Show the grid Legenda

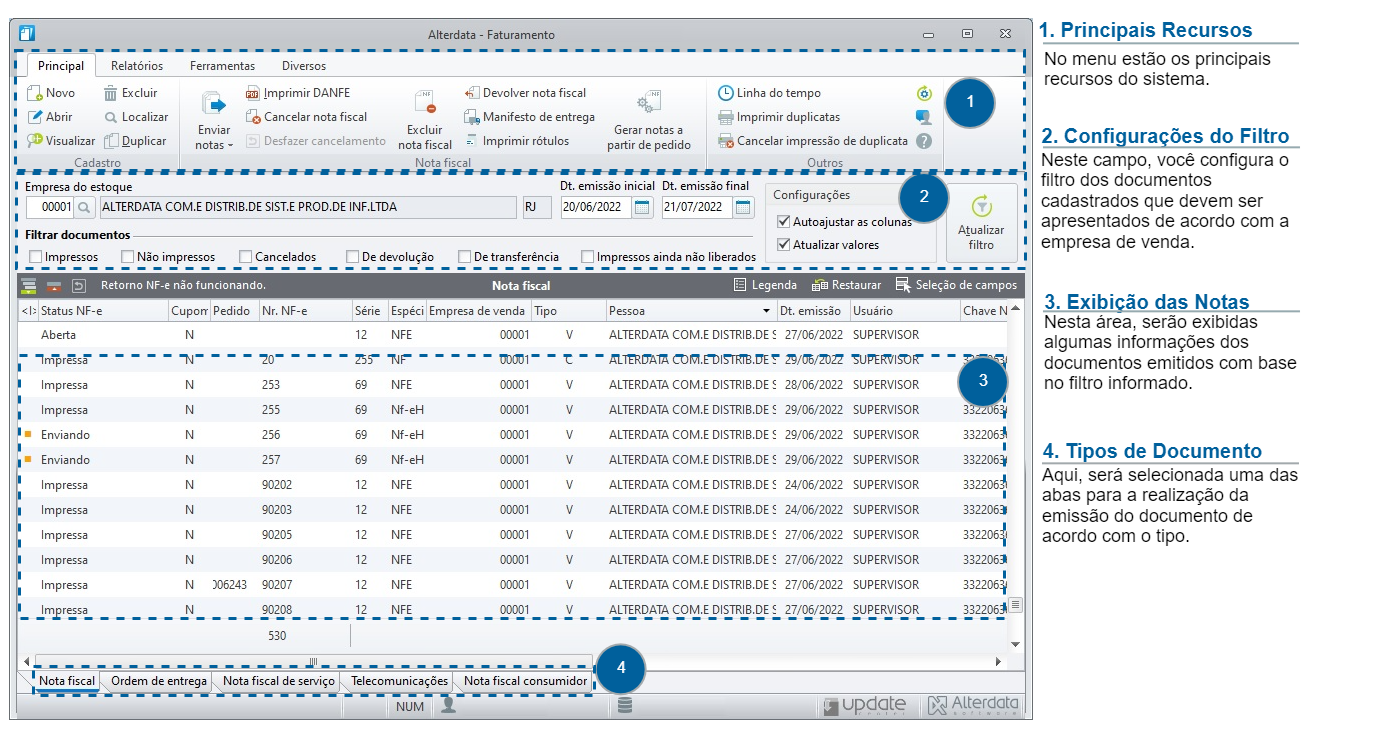[x=765, y=285]
